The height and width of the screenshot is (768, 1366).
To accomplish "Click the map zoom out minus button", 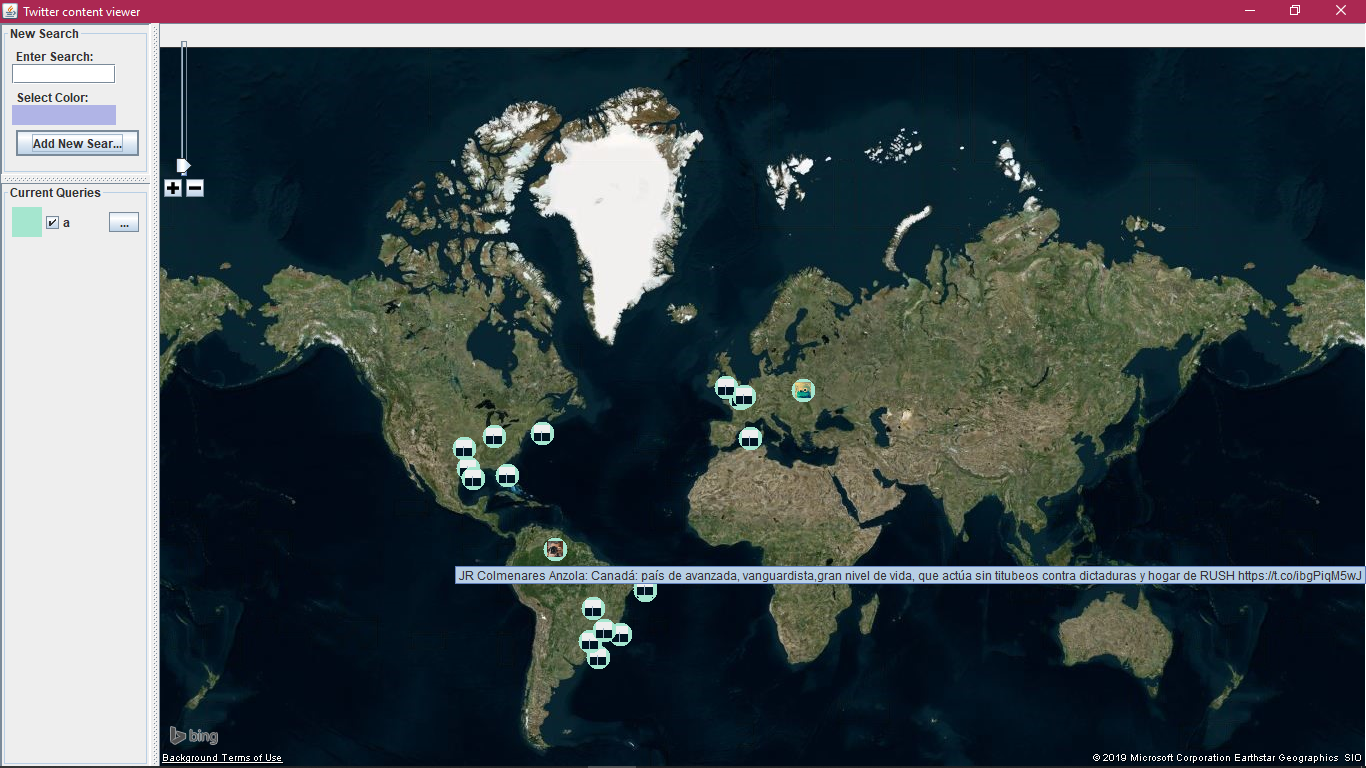I will [x=195, y=188].
